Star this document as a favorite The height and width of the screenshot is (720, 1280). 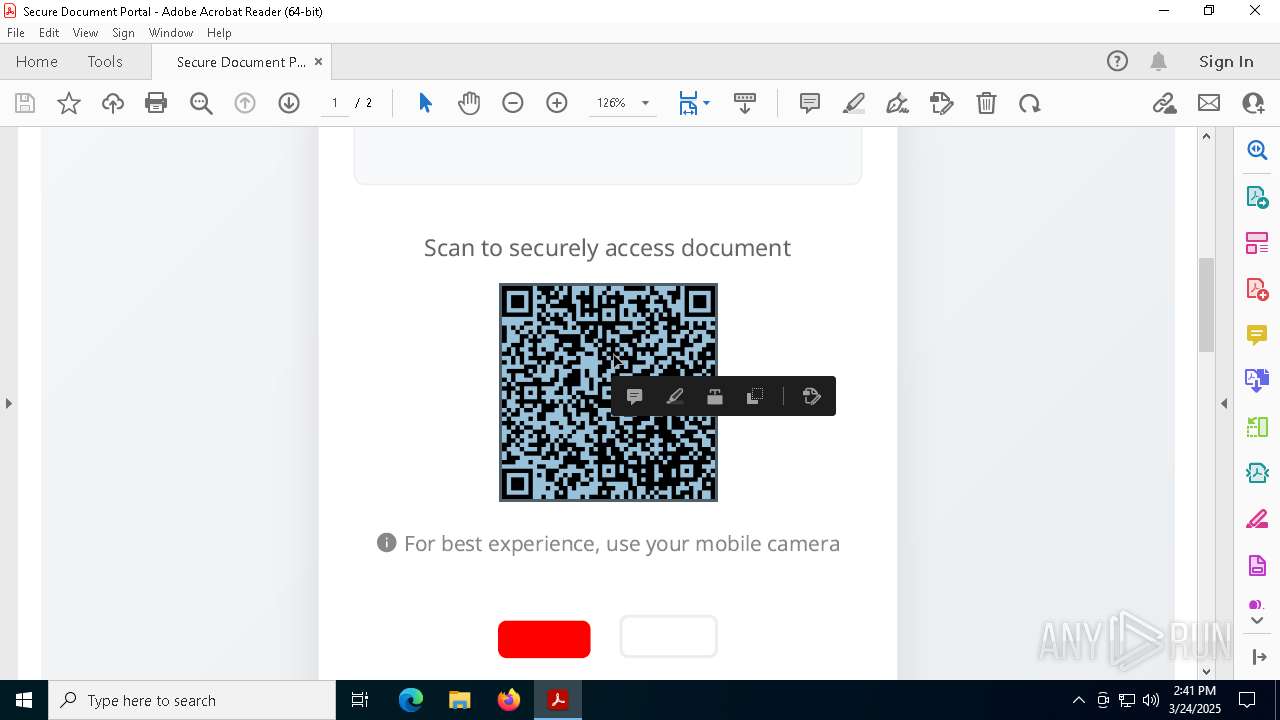tap(69, 103)
